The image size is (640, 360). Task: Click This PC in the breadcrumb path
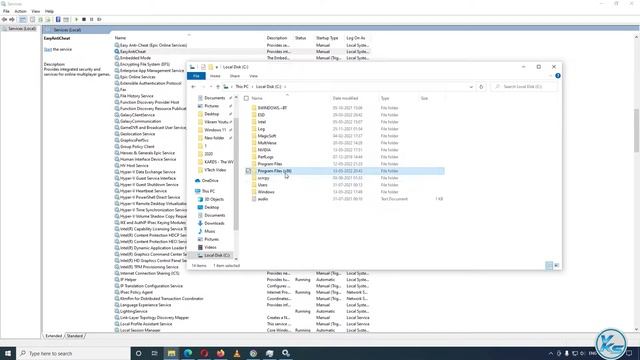242,87
